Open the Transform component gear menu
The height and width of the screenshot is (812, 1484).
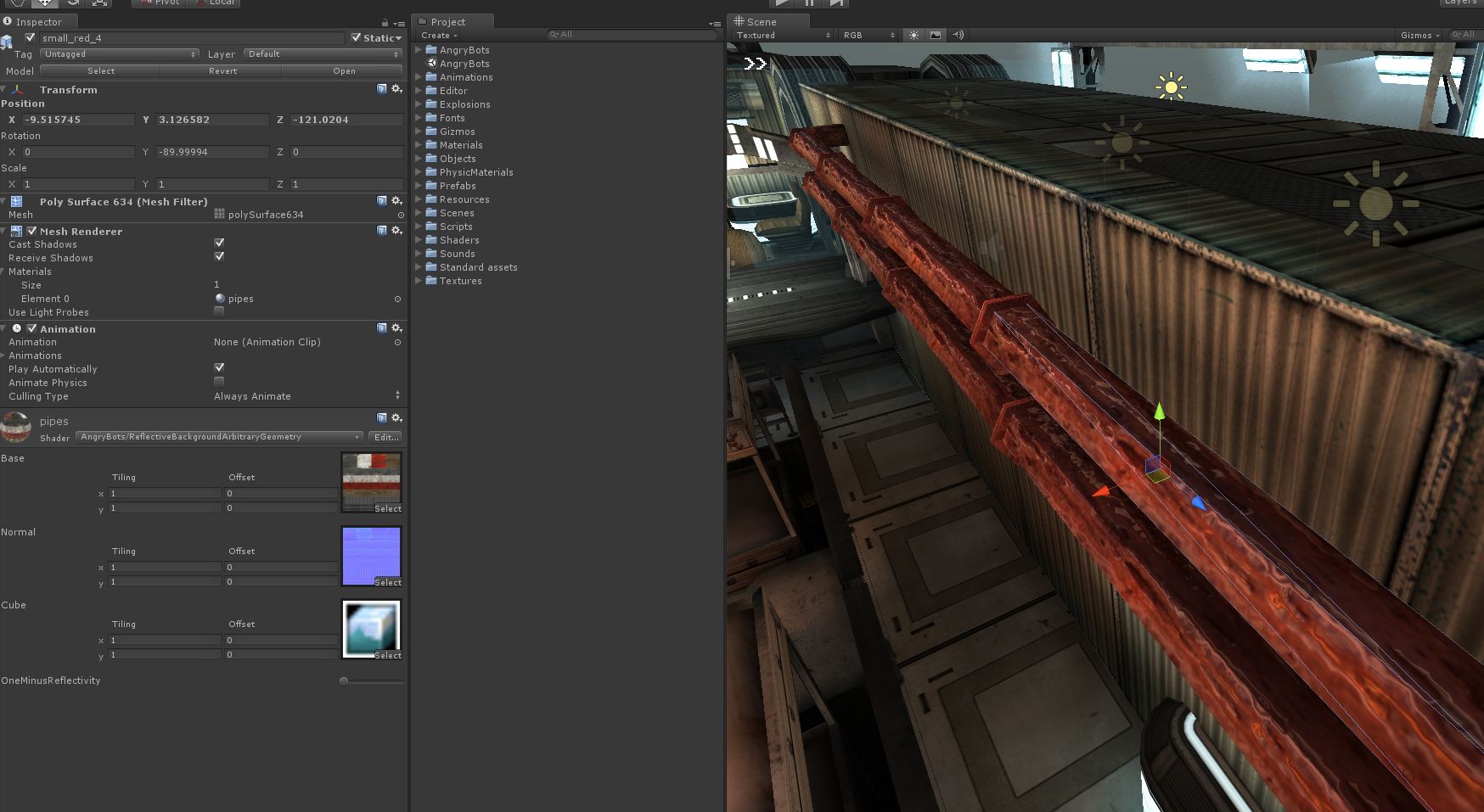pos(396,89)
